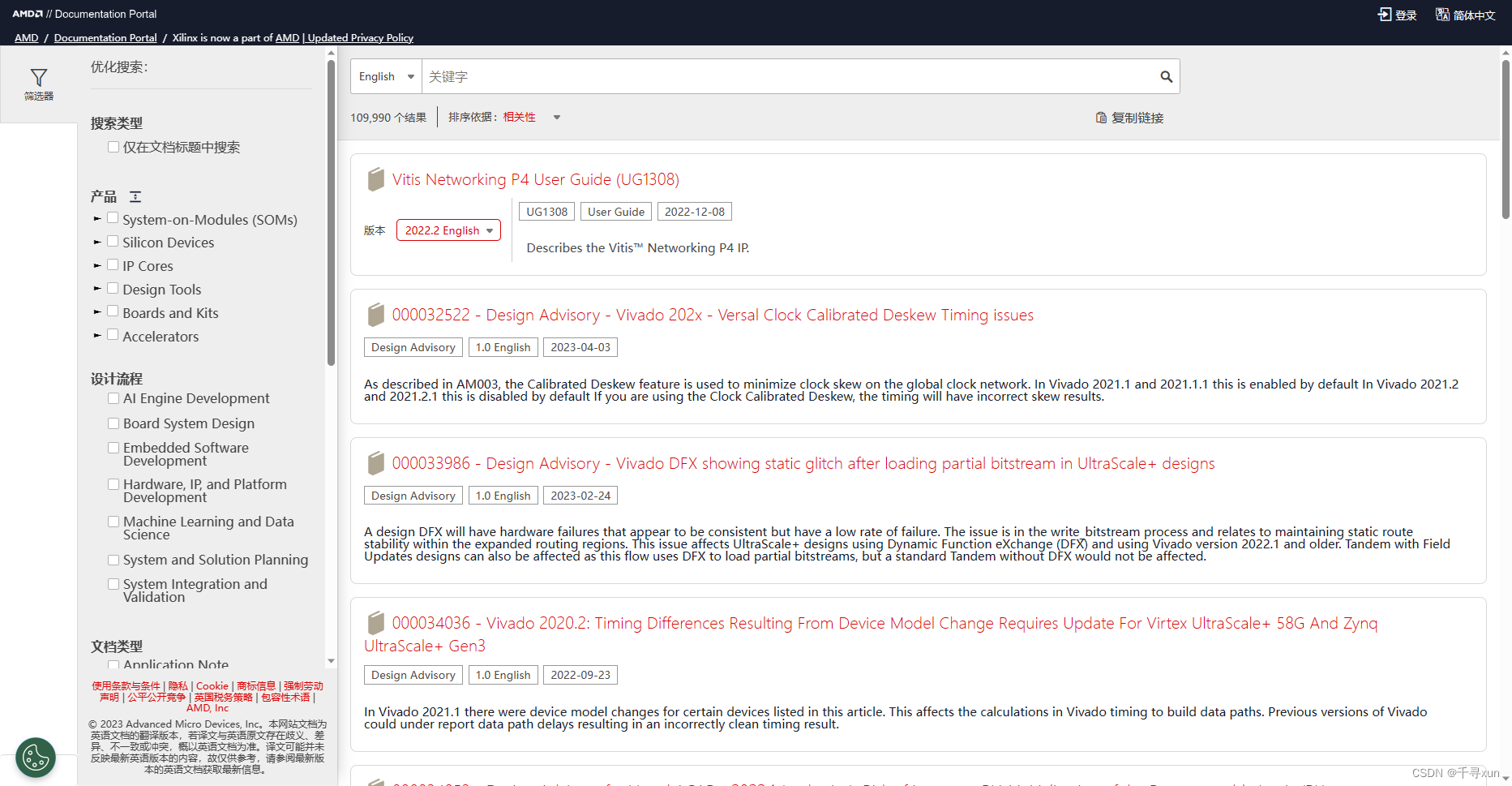Open the sort by 相关性 dropdown
Screen dimensions: 1512x786
(532, 117)
